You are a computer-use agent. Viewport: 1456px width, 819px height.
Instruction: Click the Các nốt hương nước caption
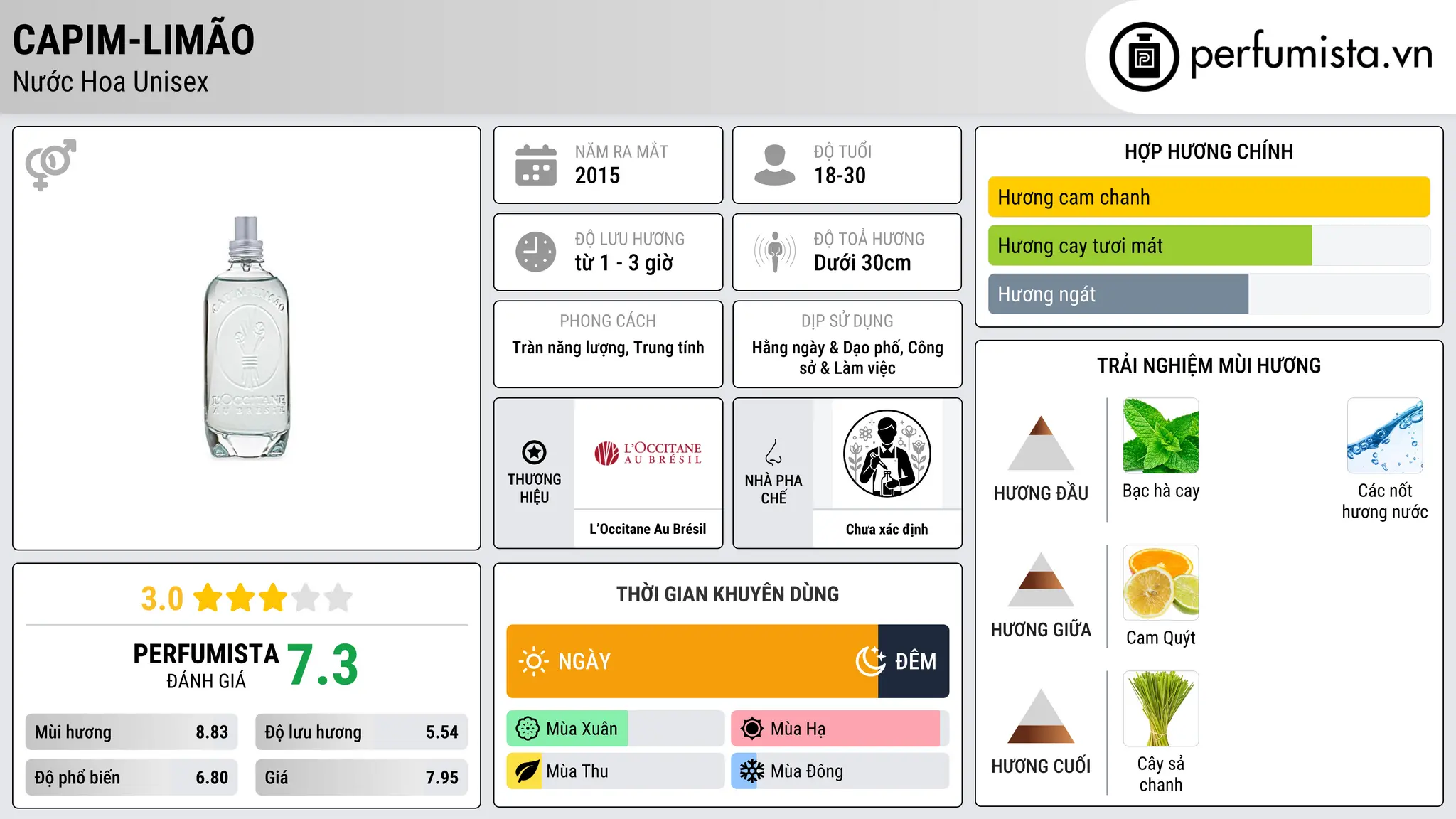pos(1385,501)
